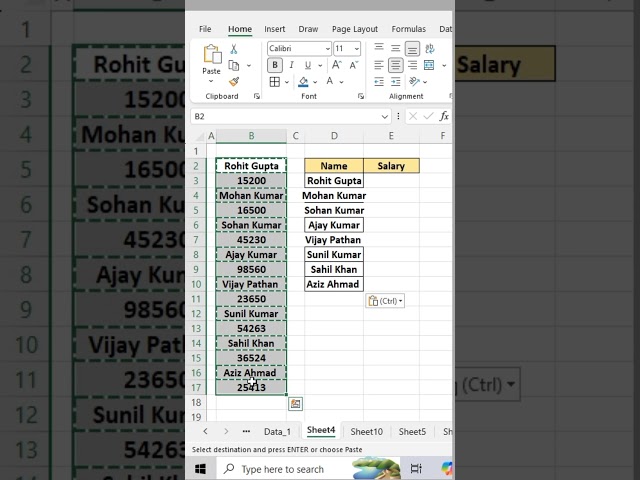This screenshot has height=480, width=640.
Task: Open Font group dialog launcher
Action: pos(361,96)
